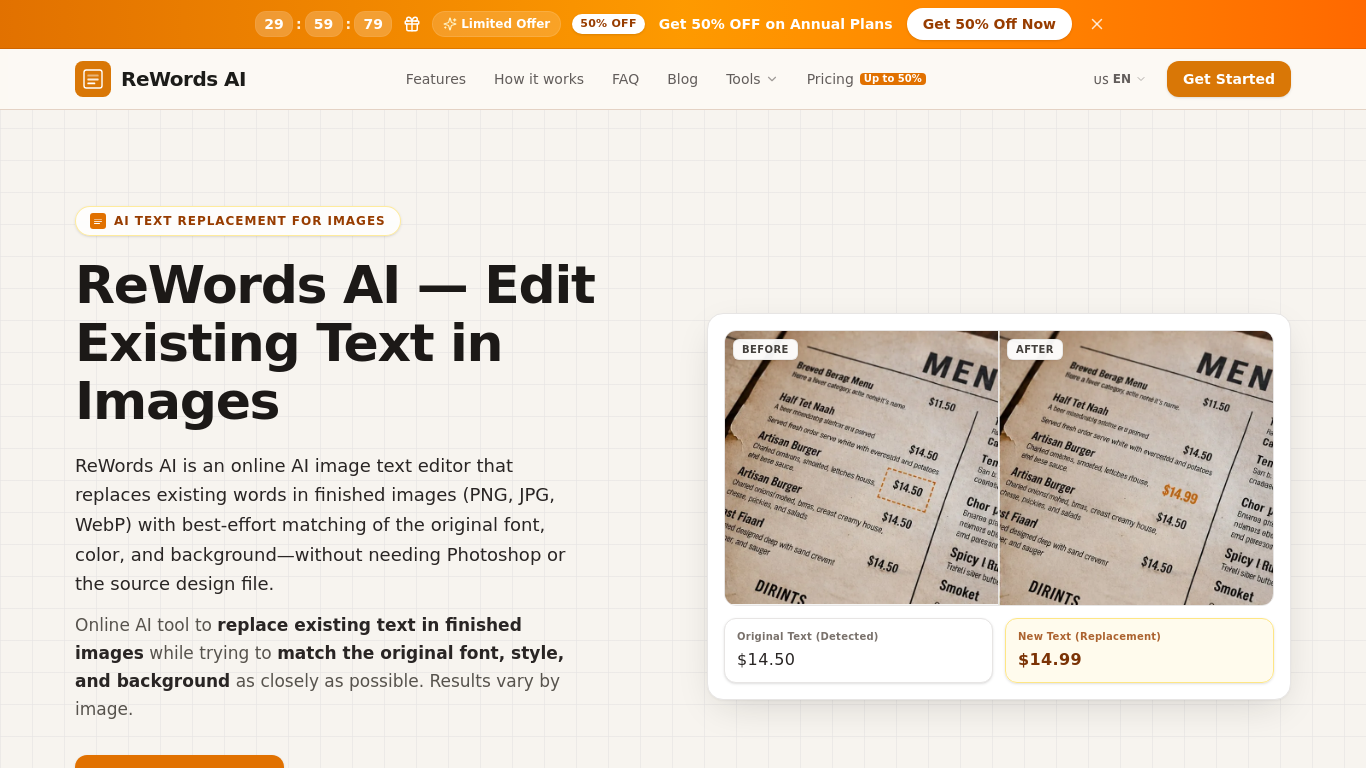This screenshot has height=768, width=1366.
Task: Open the Blog page
Action: pos(683,79)
